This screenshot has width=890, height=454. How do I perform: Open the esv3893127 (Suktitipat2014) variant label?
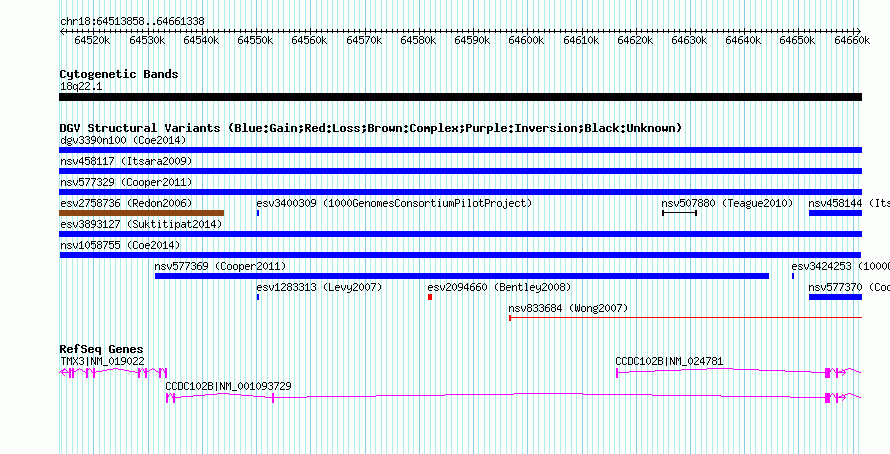click(141, 224)
